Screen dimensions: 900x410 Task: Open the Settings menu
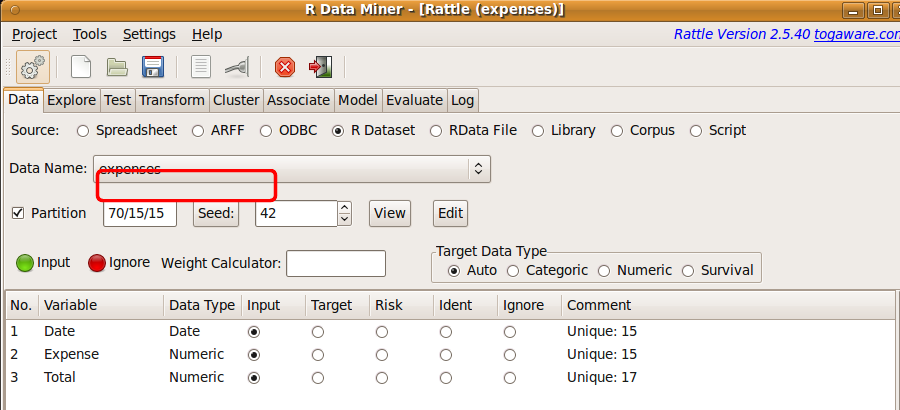[149, 34]
